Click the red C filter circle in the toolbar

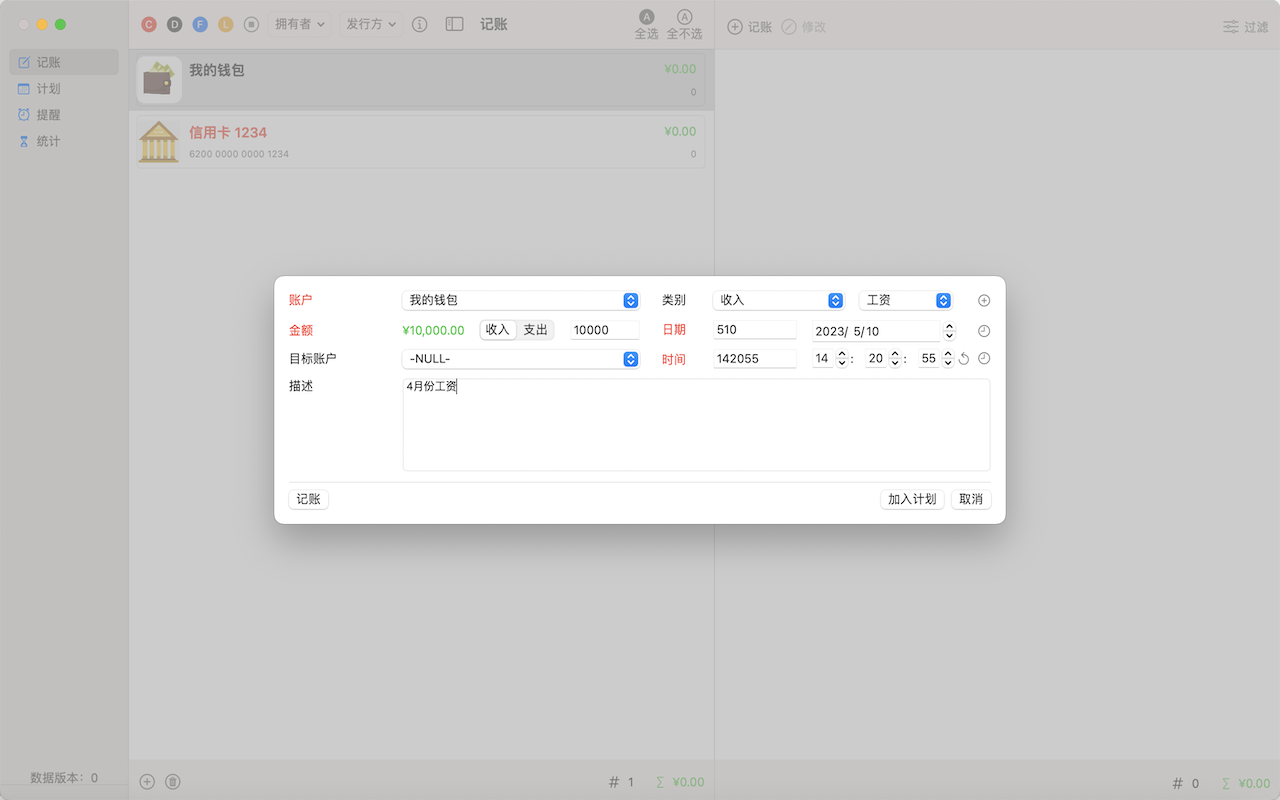(149, 24)
